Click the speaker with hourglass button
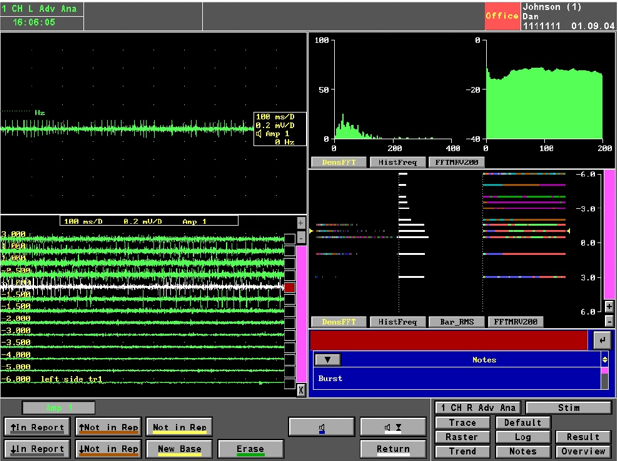Viewport: 618px width, 461px height. [x=393, y=427]
